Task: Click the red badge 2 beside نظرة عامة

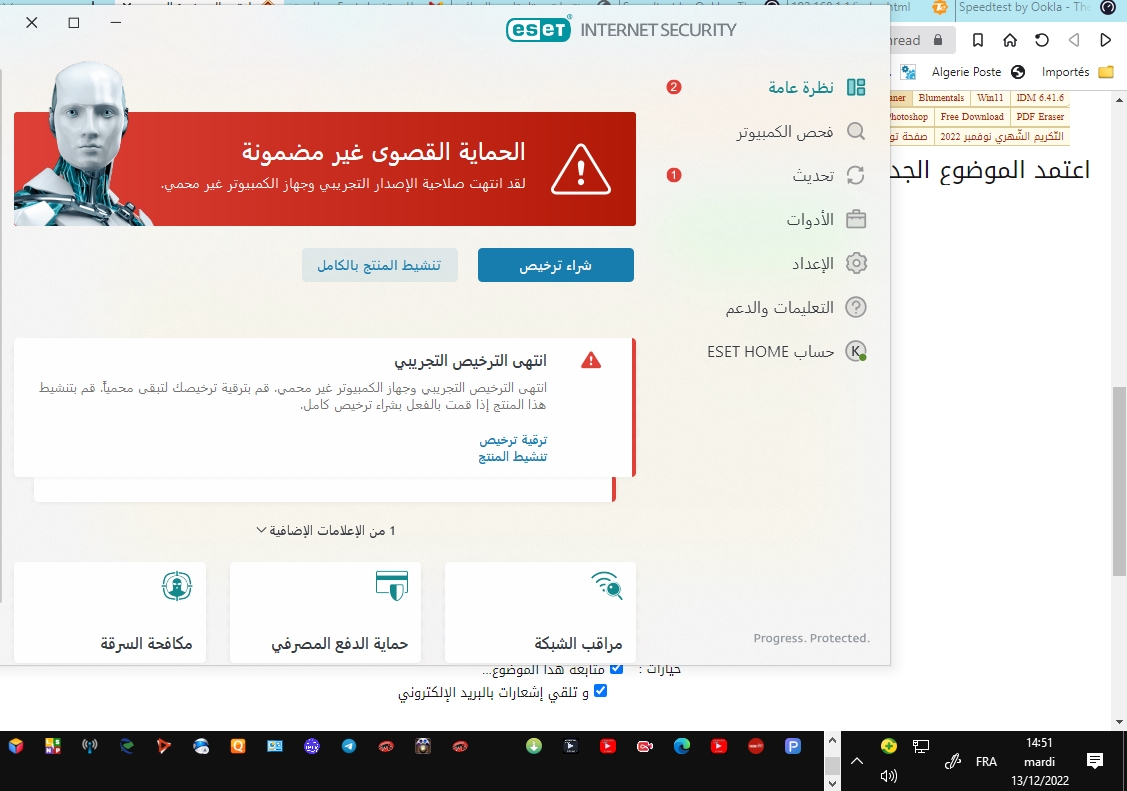Action: 673,87
